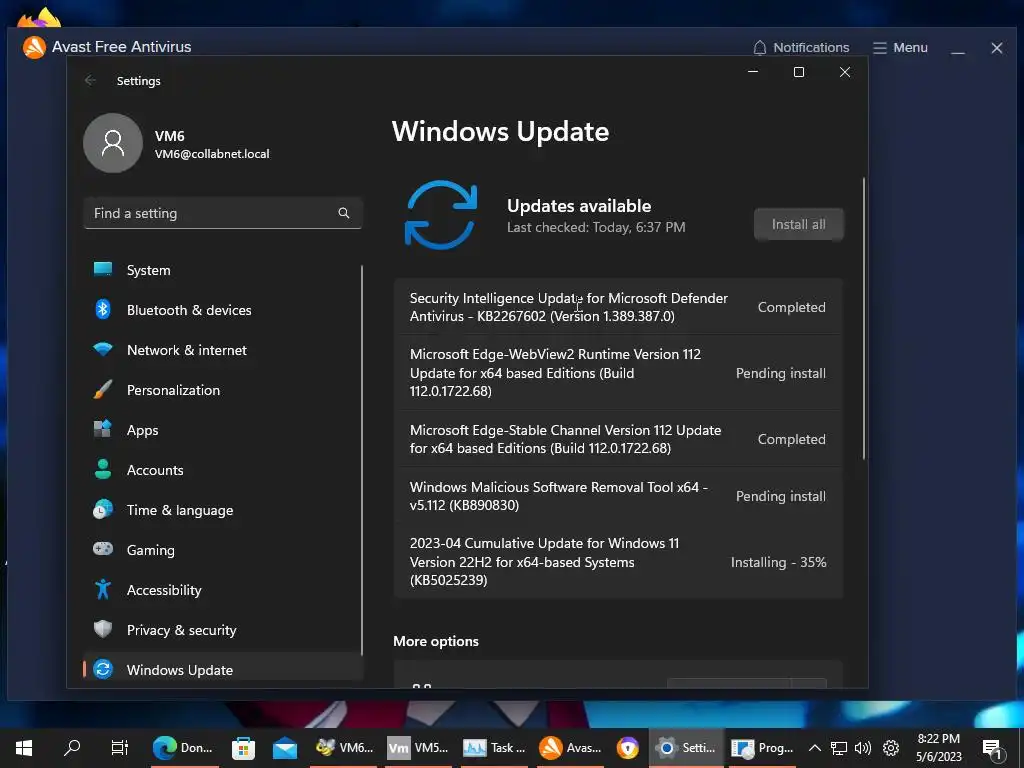The image size is (1024, 768).
Task: Click the settings sidebar scrollbar
Action: [362, 460]
